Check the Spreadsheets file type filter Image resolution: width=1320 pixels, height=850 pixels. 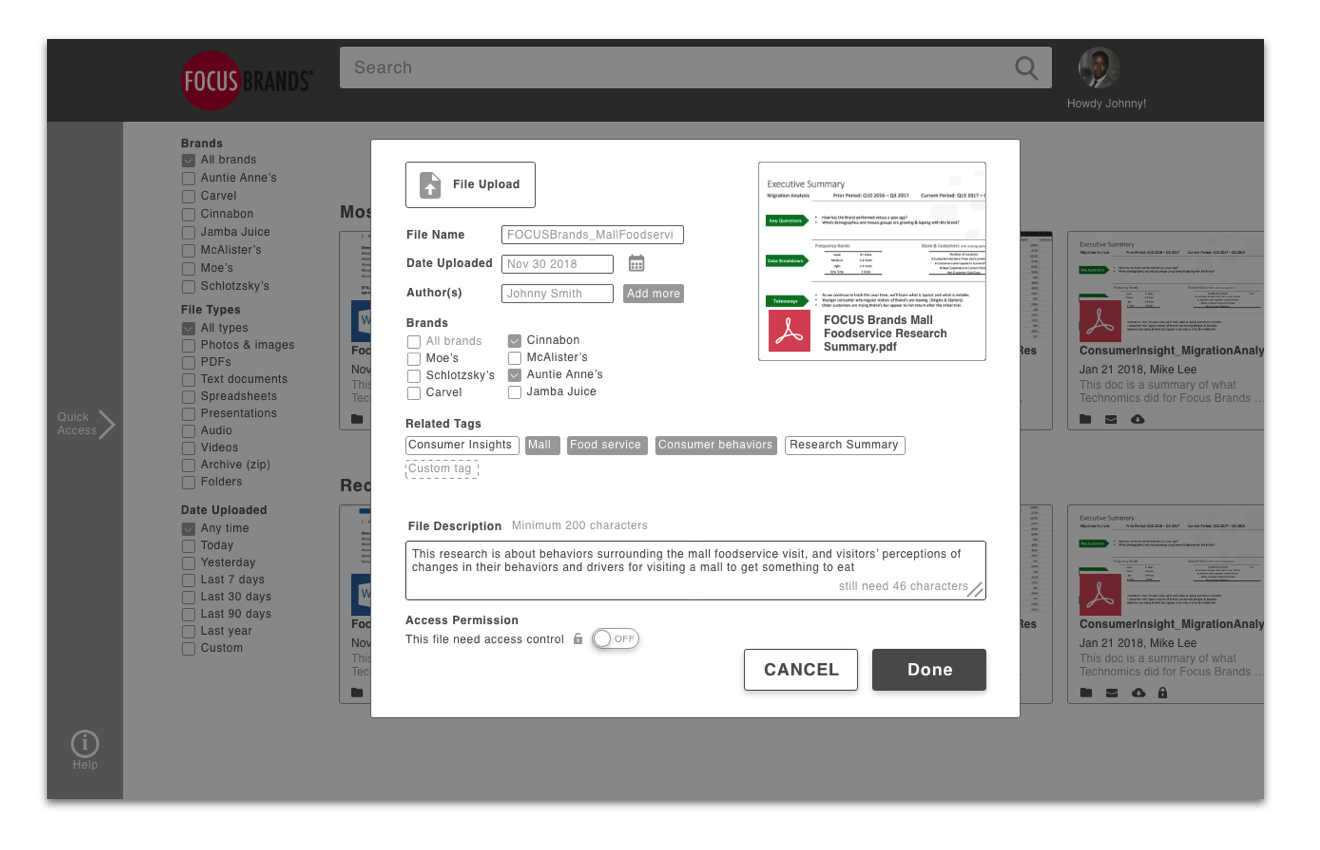[188, 396]
